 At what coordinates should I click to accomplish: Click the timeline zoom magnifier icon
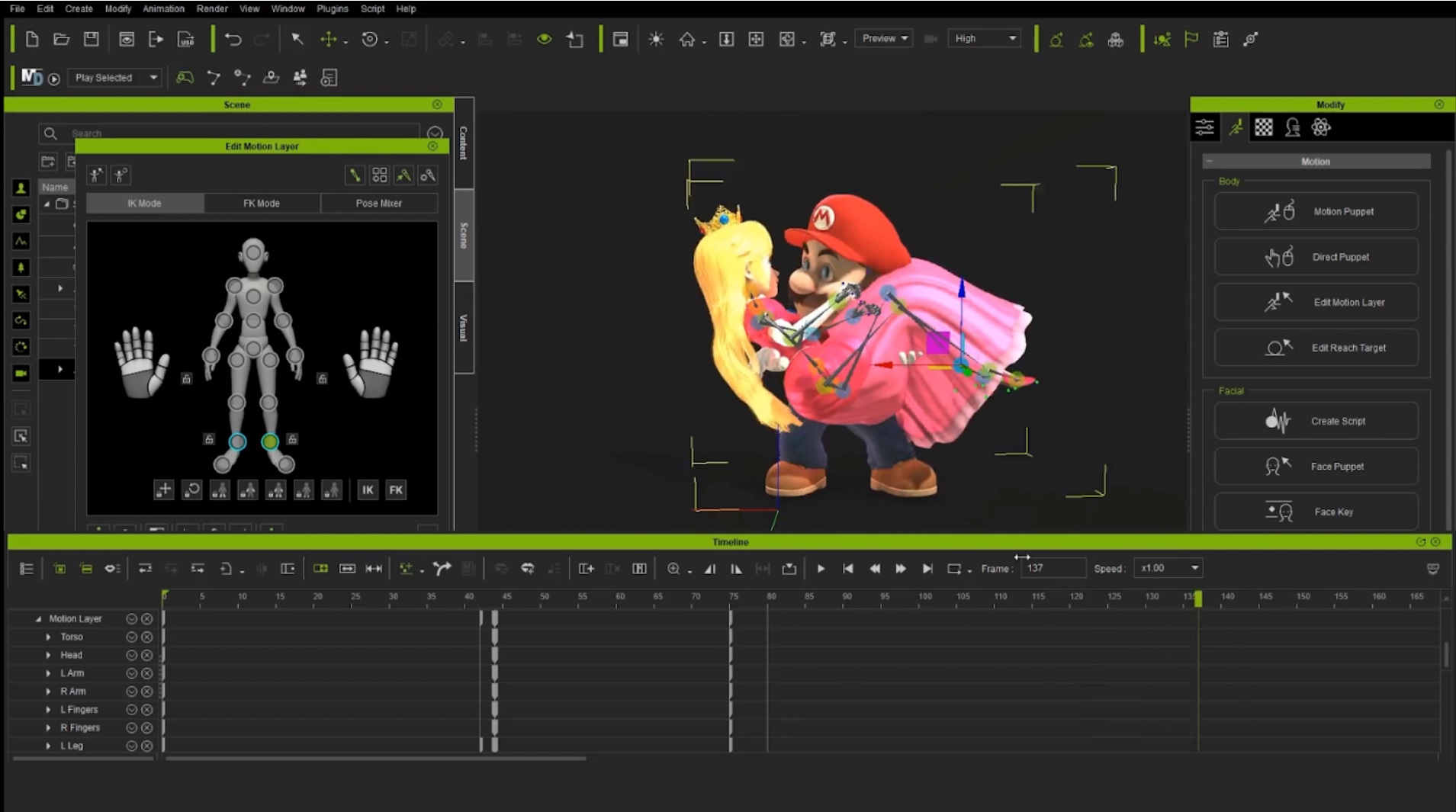coord(673,569)
